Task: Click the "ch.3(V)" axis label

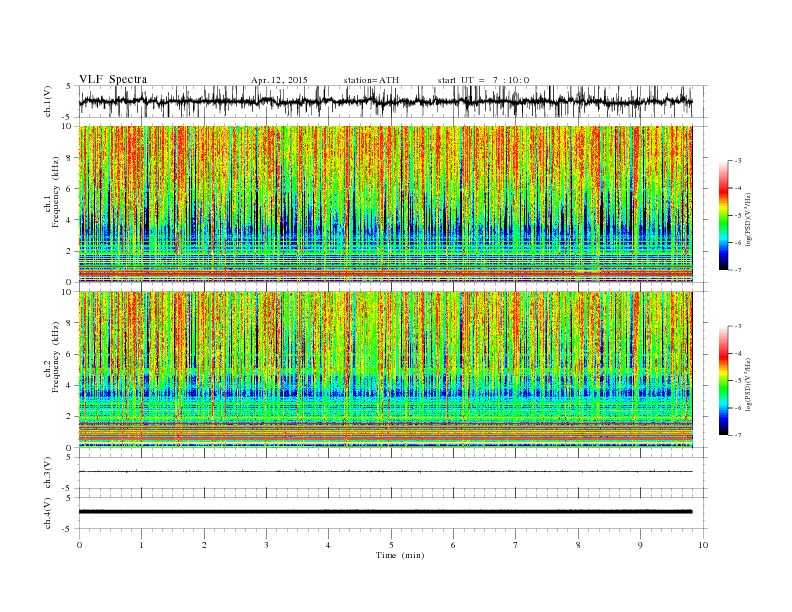Action: pyautogui.click(x=48, y=473)
